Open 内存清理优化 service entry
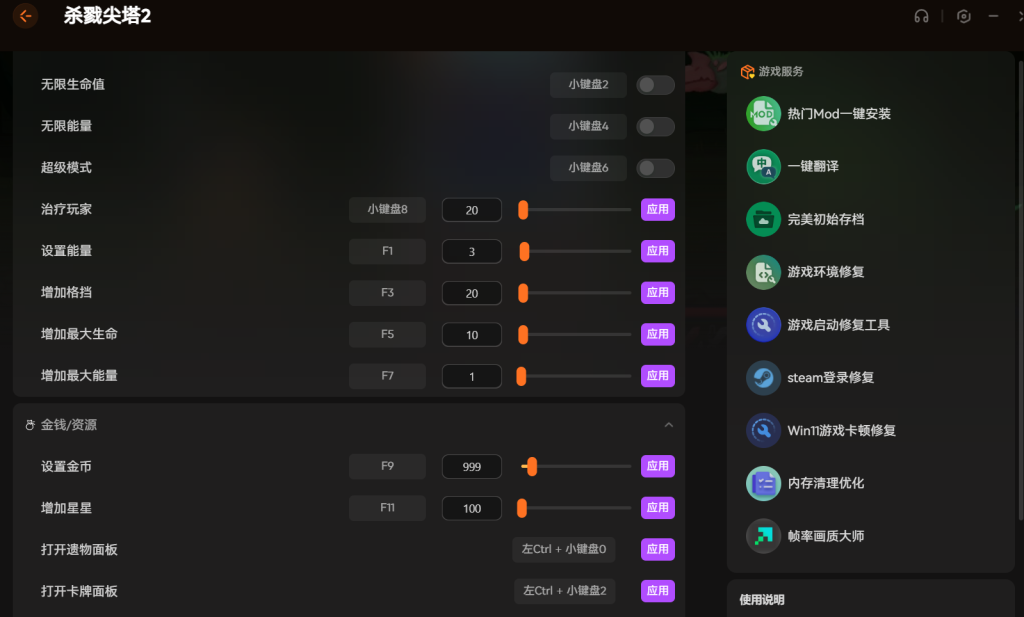1024x617 pixels. click(825, 483)
